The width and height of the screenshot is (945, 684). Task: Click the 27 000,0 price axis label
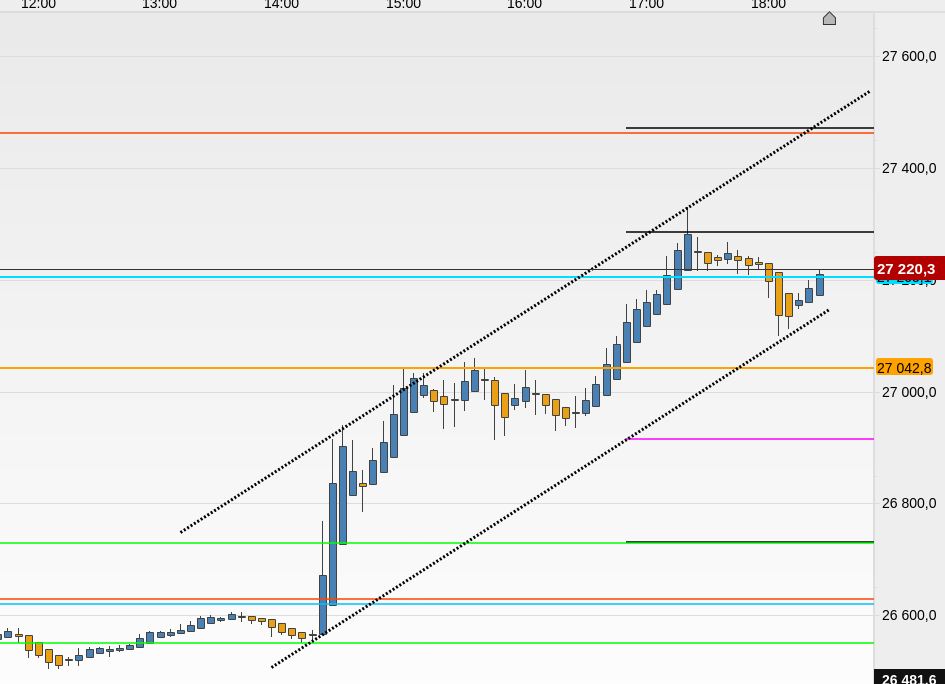click(x=909, y=392)
